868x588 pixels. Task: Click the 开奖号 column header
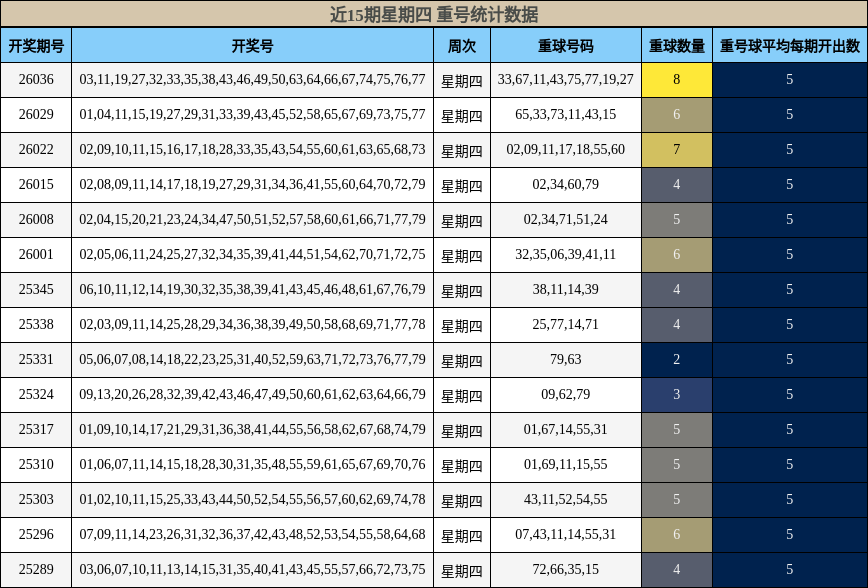[252, 44]
